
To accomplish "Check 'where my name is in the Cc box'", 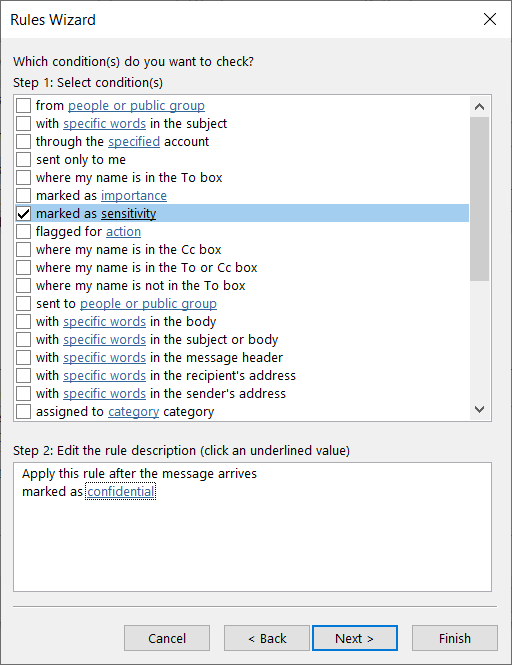I will coord(23,249).
